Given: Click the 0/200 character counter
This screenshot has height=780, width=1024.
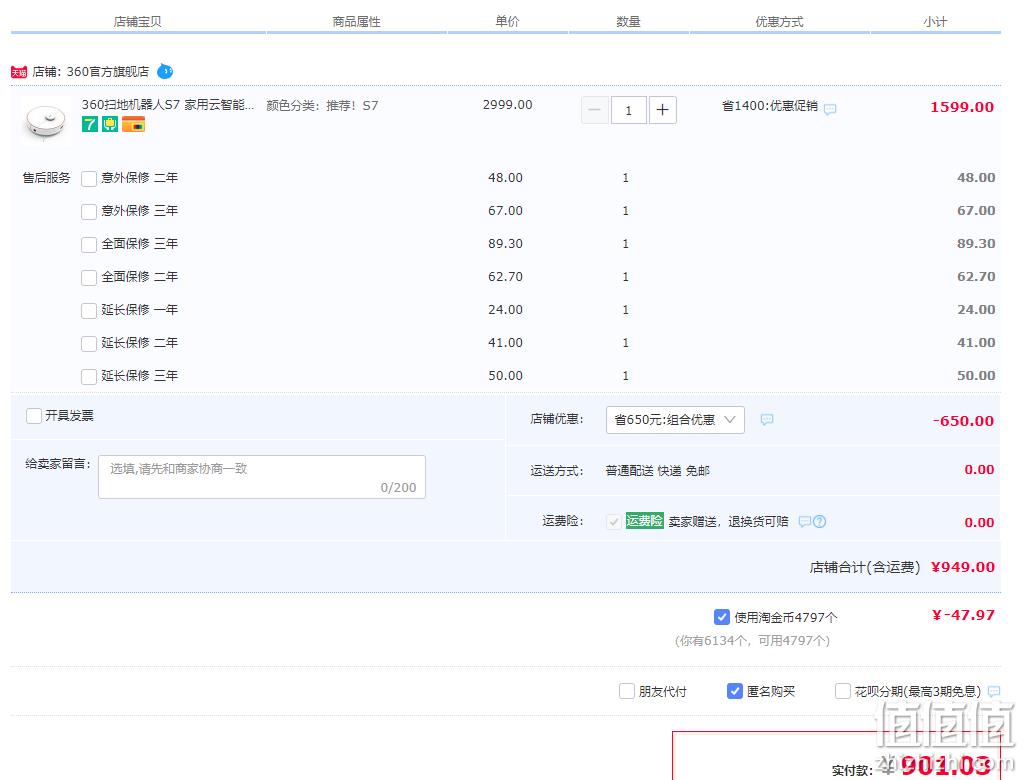Looking at the screenshot, I should coord(398,487).
